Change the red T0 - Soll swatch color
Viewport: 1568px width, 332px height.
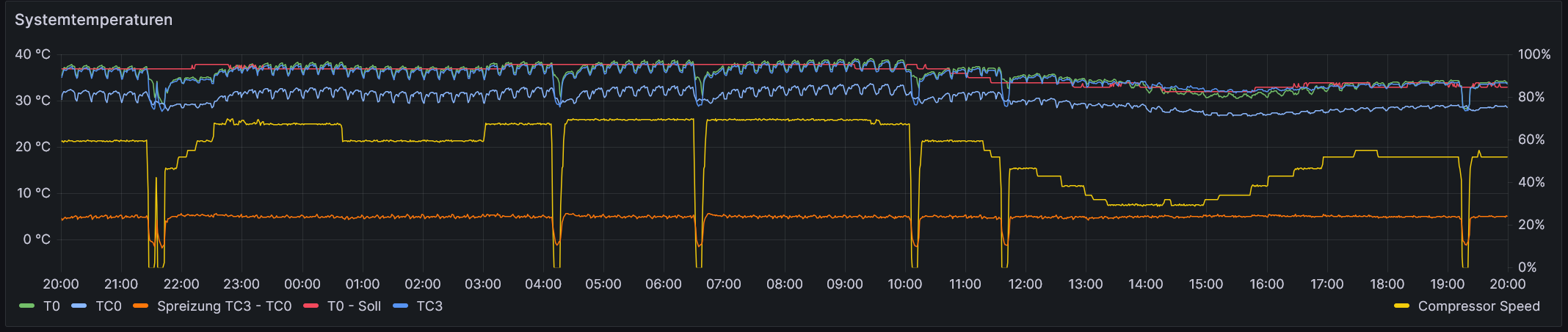311,306
